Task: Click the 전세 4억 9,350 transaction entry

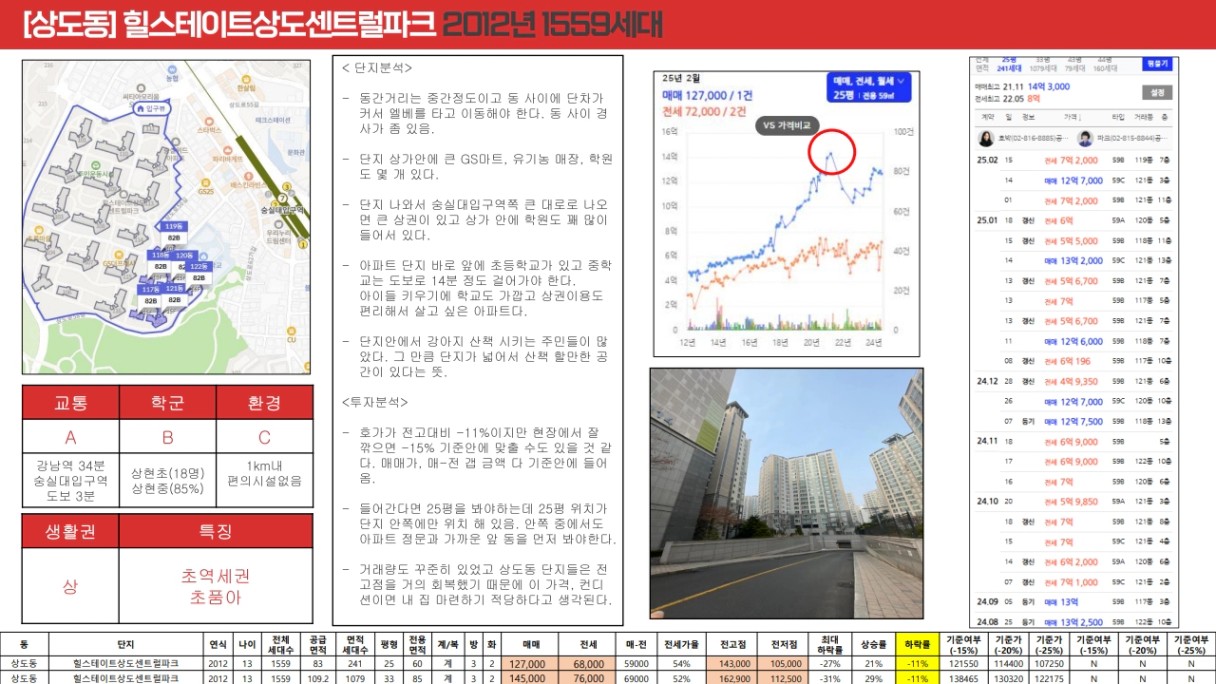Action: [x=1072, y=381]
